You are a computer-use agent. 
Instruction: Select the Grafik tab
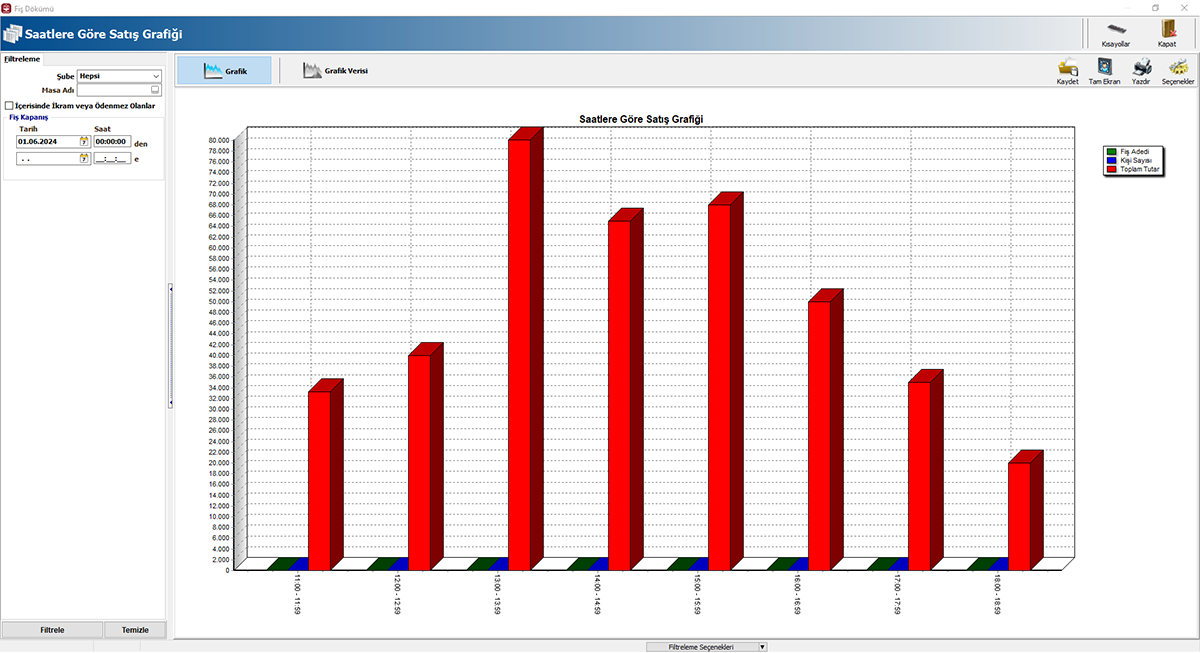coord(224,71)
